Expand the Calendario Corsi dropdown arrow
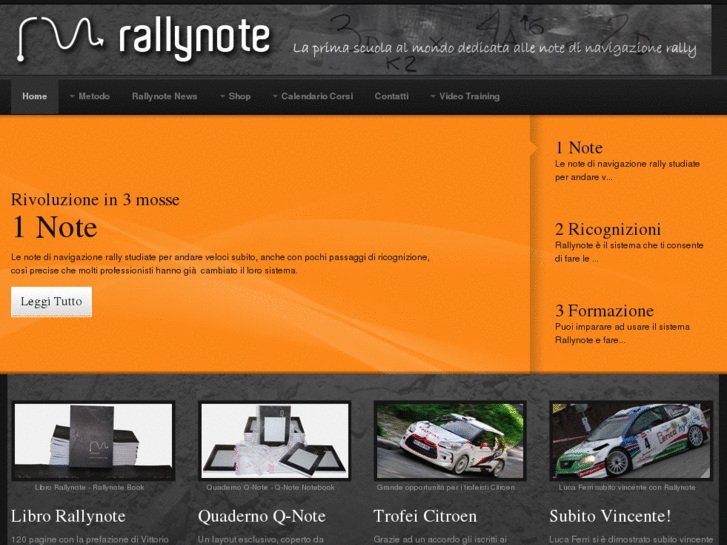The width and height of the screenshot is (727, 545). pyautogui.click(x=275, y=96)
